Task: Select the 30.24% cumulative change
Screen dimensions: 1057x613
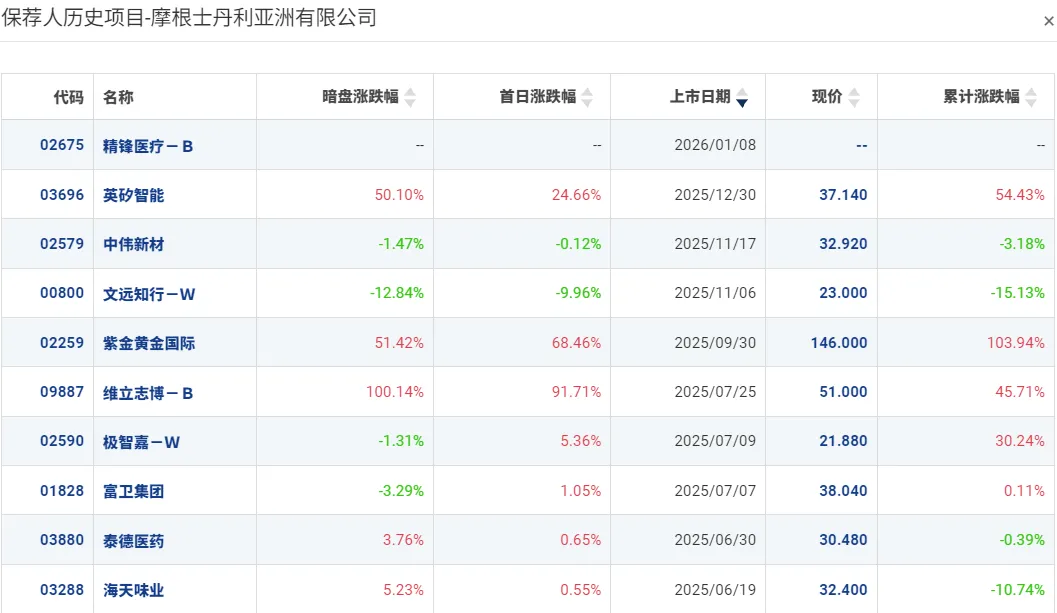Action: point(1020,441)
